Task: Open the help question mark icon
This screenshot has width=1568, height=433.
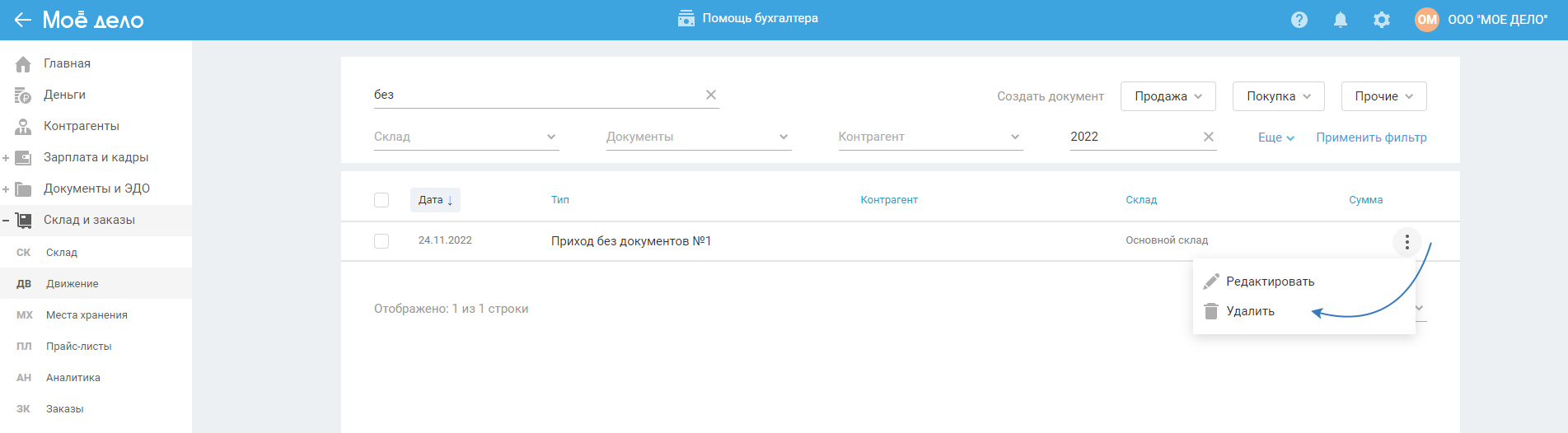Action: point(1299,20)
